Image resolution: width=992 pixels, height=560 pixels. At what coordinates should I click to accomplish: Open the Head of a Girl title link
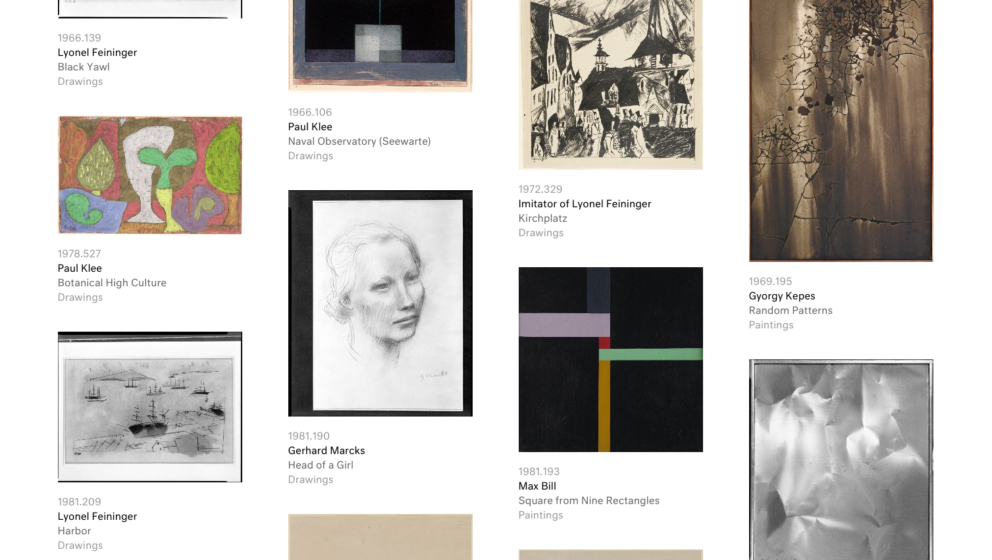(x=321, y=465)
